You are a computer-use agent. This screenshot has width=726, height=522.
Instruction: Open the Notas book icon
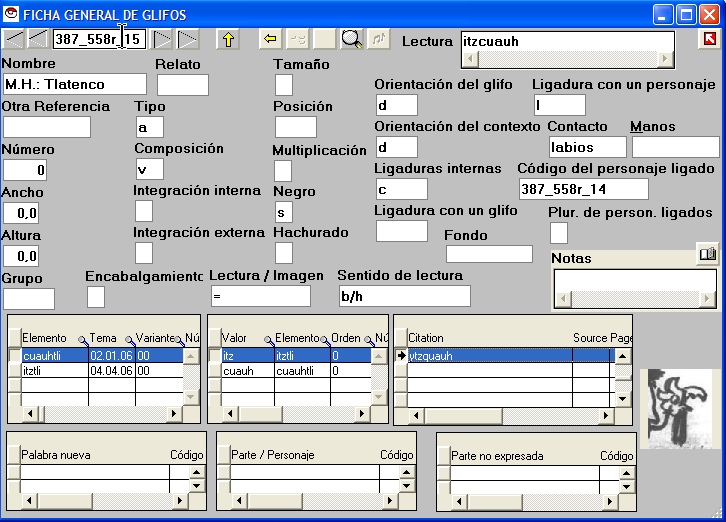pos(707,256)
